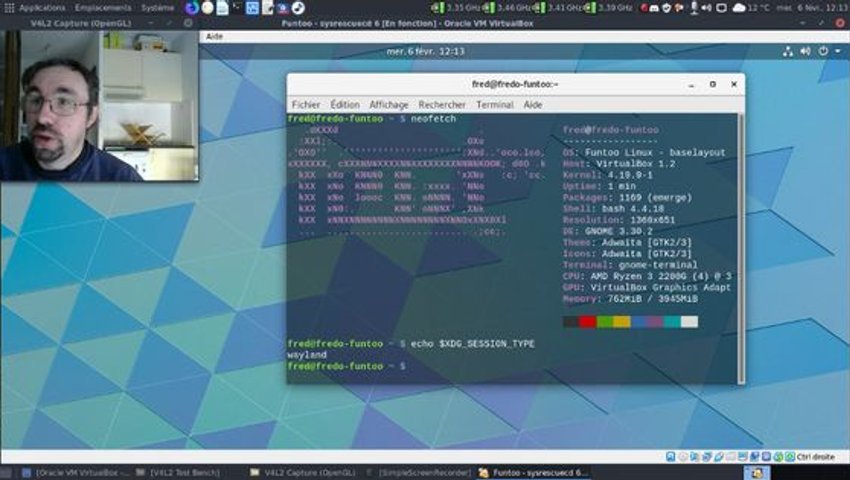This screenshot has width=850, height=480.
Task: Click the green color block in neofetch output
Action: coord(604,322)
